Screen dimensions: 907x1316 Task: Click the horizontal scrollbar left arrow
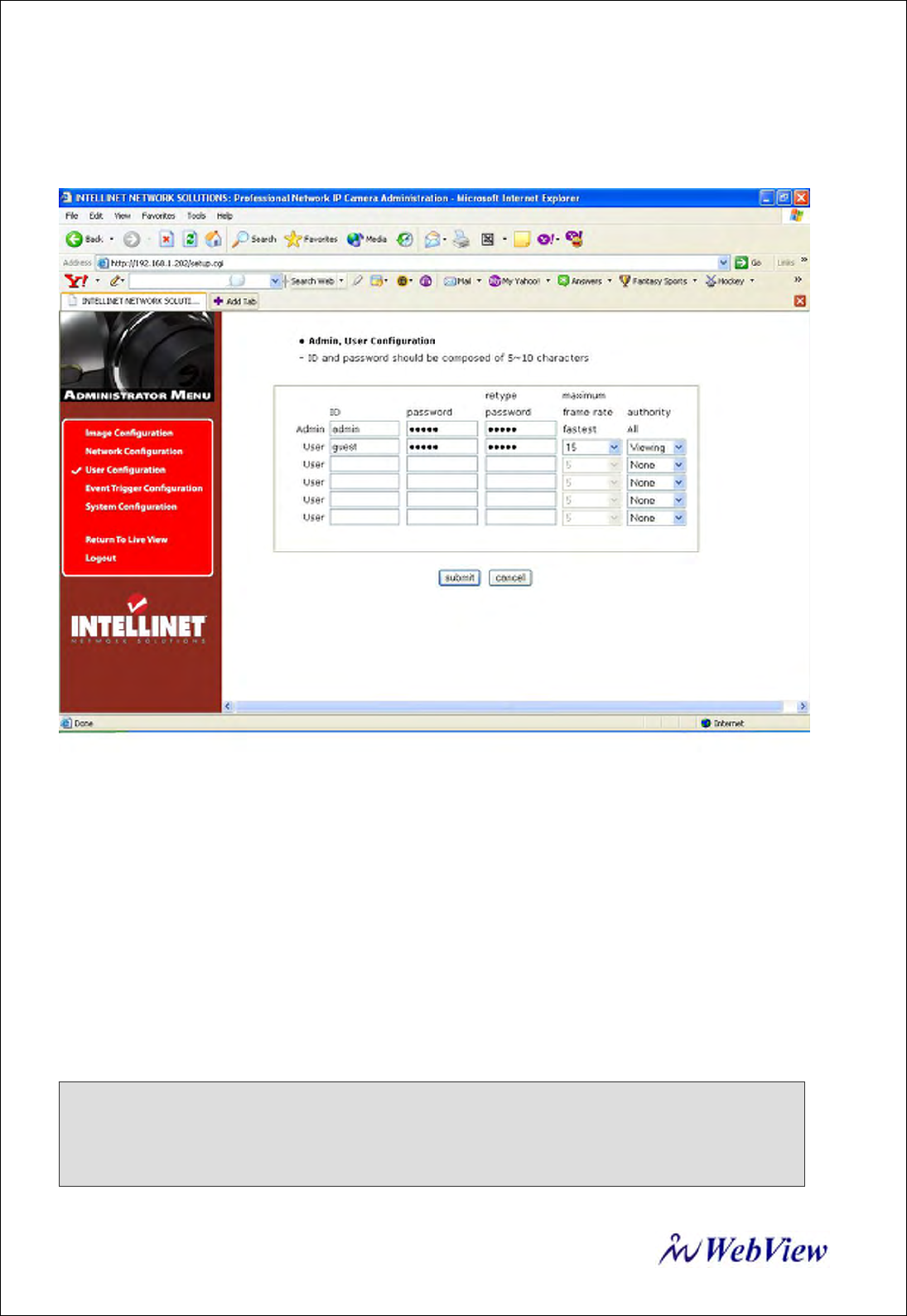[x=229, y=706]
